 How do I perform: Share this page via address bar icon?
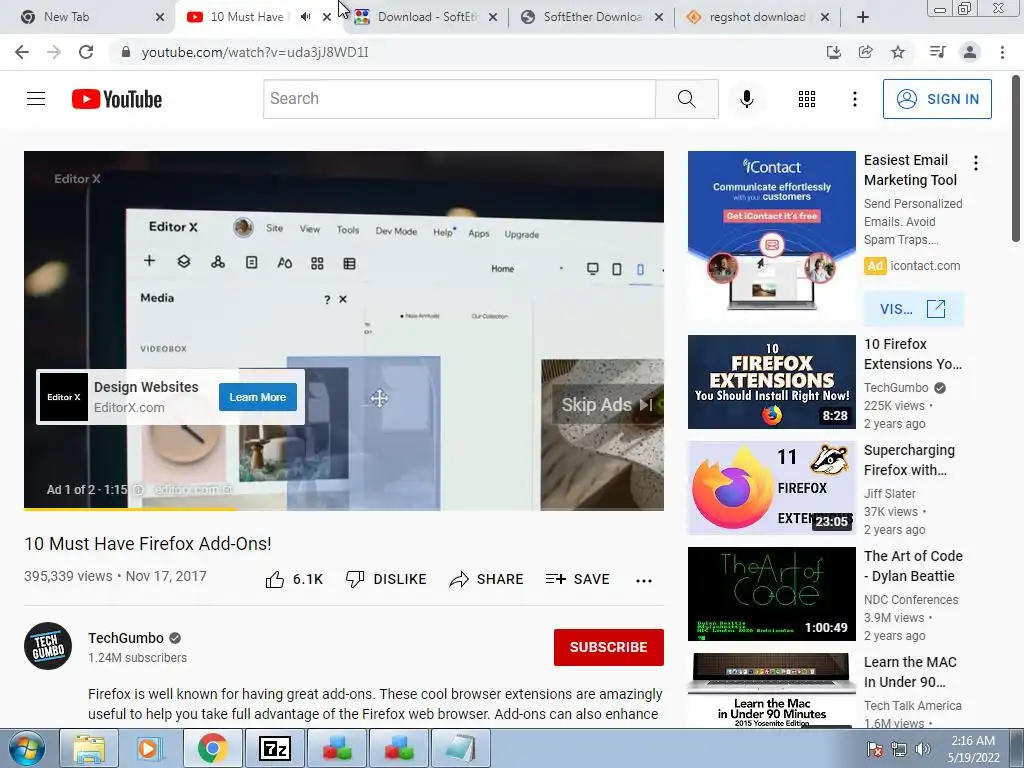pyautogui.click(x=866, y=52)
